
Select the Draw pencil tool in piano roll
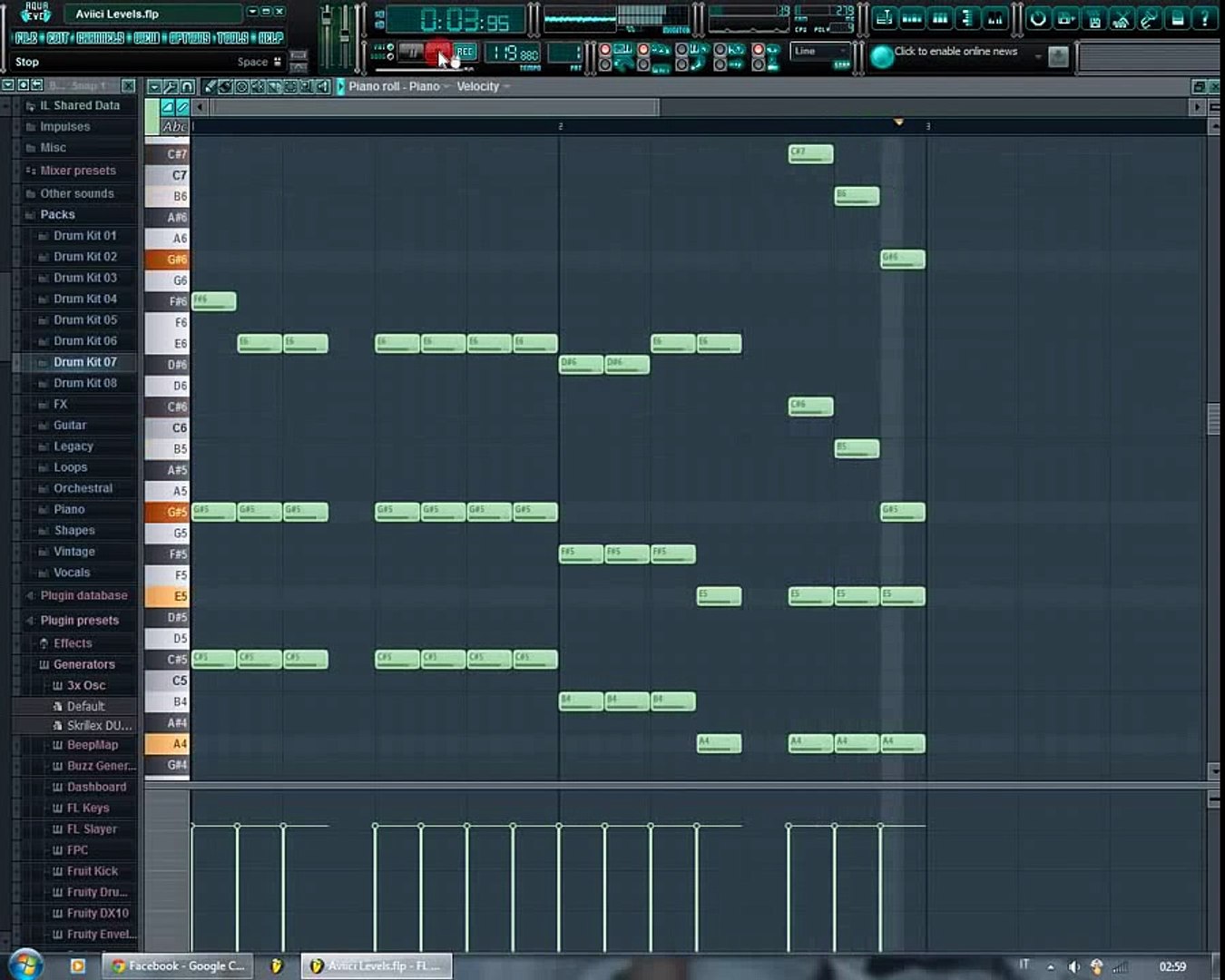(x=210, y=86)
